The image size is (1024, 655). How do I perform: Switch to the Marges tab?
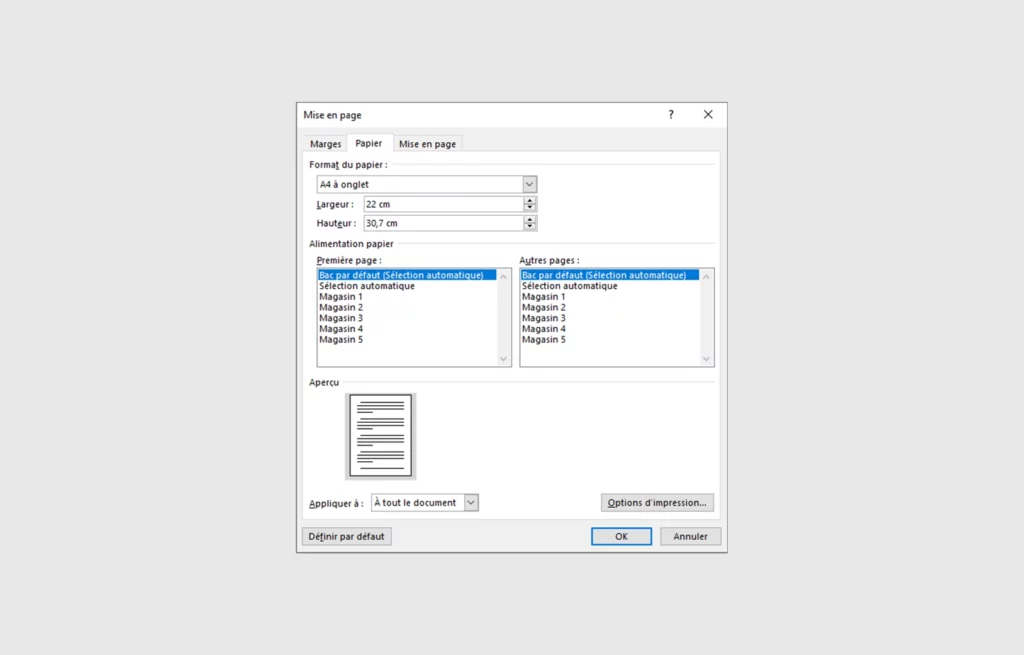pyautogui.click(x=325, y=144)
